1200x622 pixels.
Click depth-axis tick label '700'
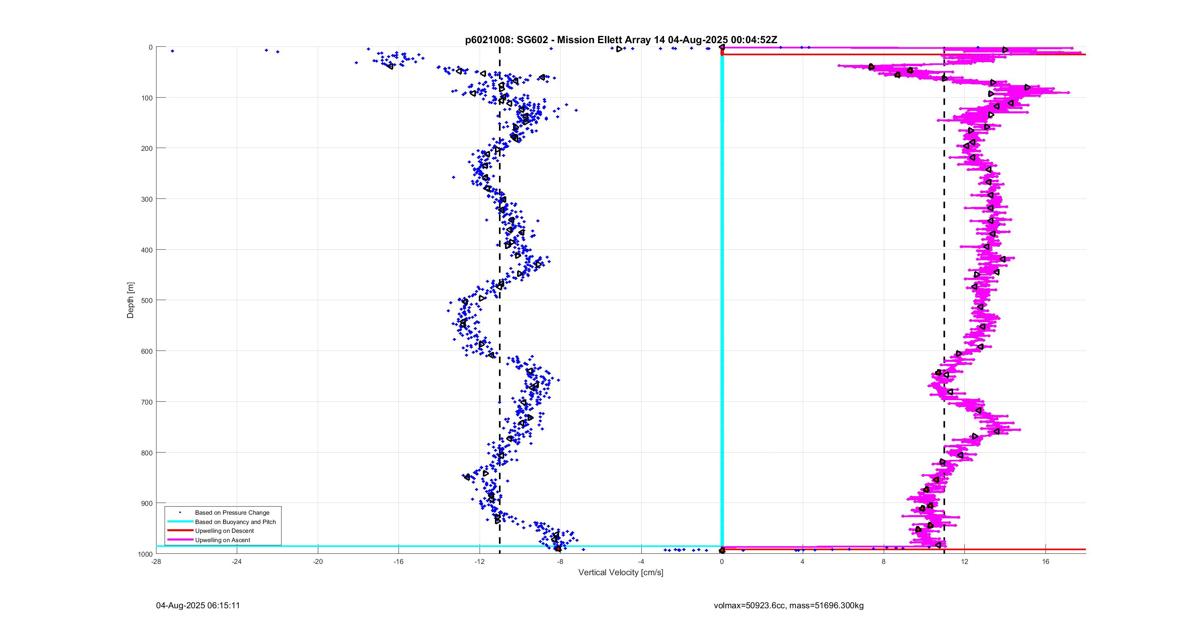[145, 402]
